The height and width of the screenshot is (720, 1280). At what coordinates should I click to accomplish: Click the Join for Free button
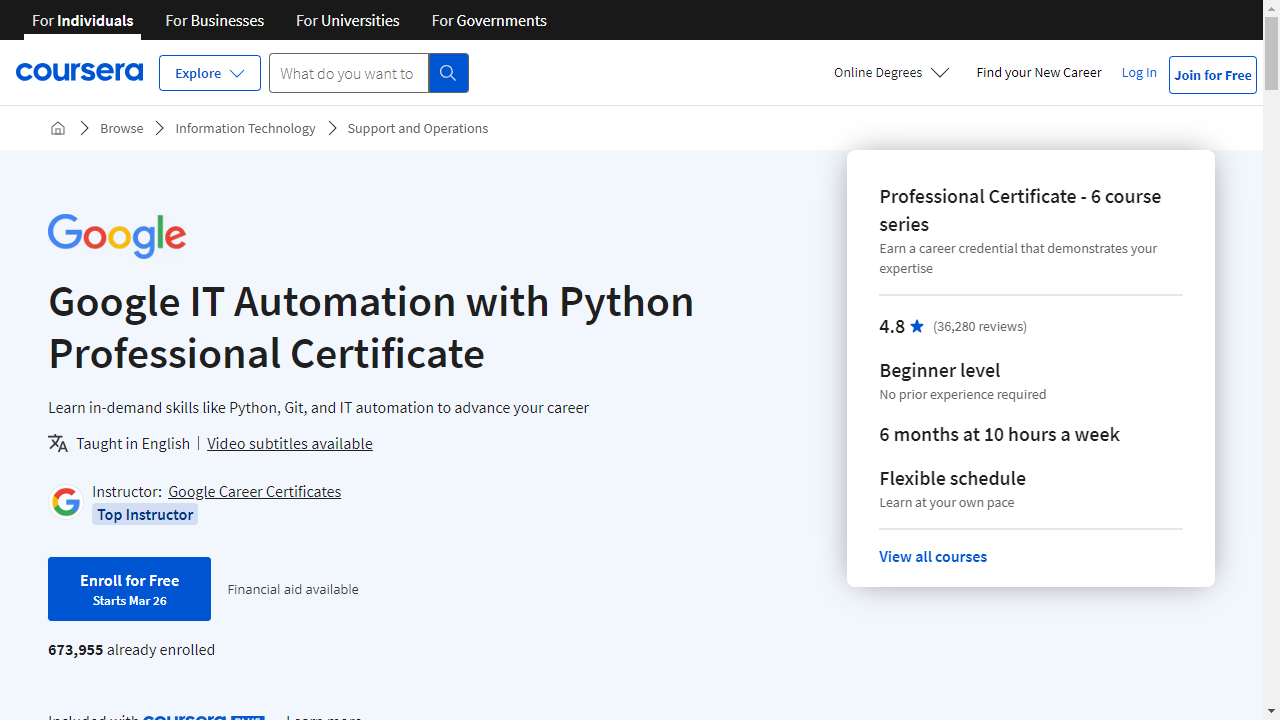(1213, 75)
